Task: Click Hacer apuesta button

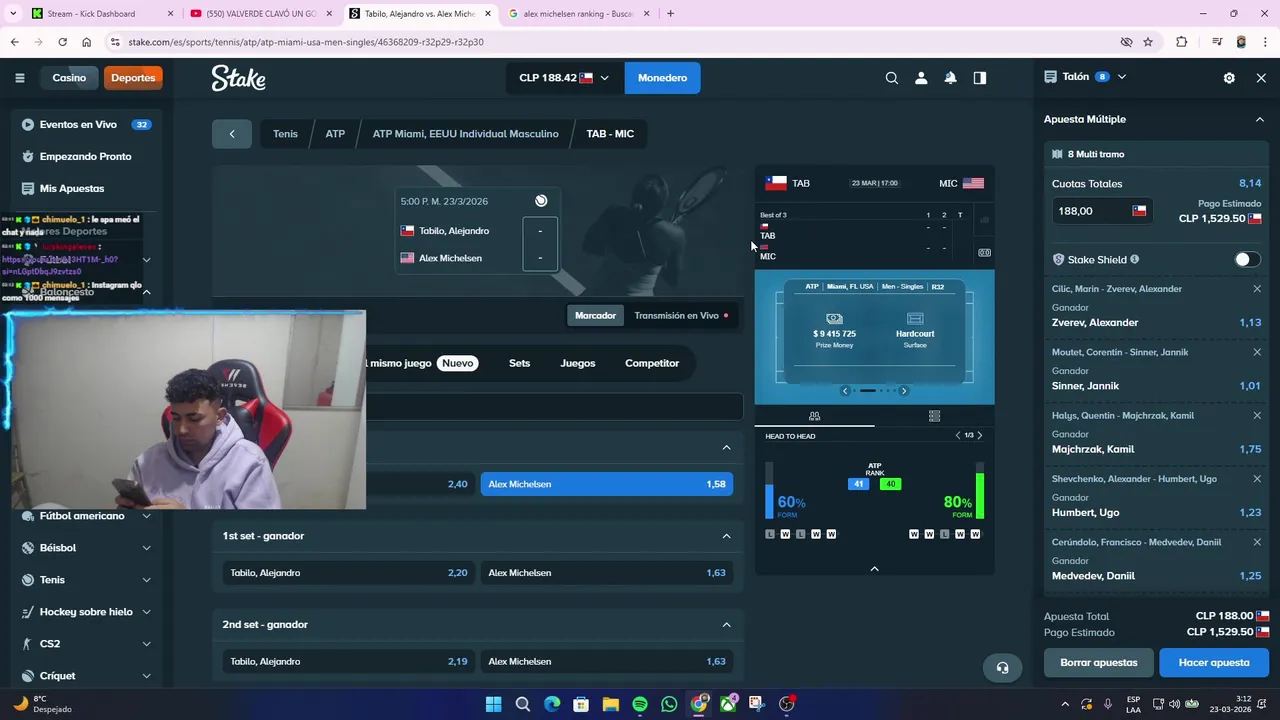Action: [1214, 663]
